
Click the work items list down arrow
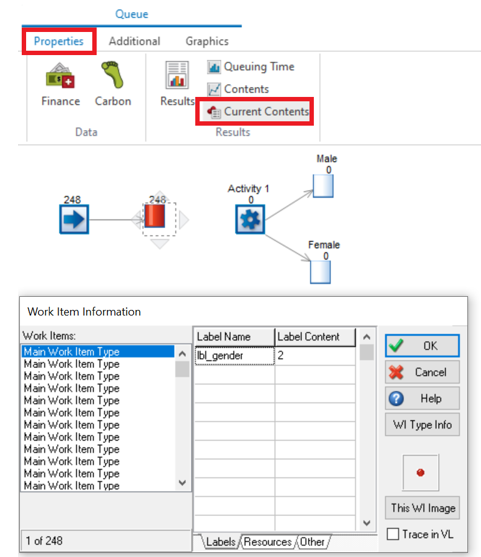click(x=182, y=483)
